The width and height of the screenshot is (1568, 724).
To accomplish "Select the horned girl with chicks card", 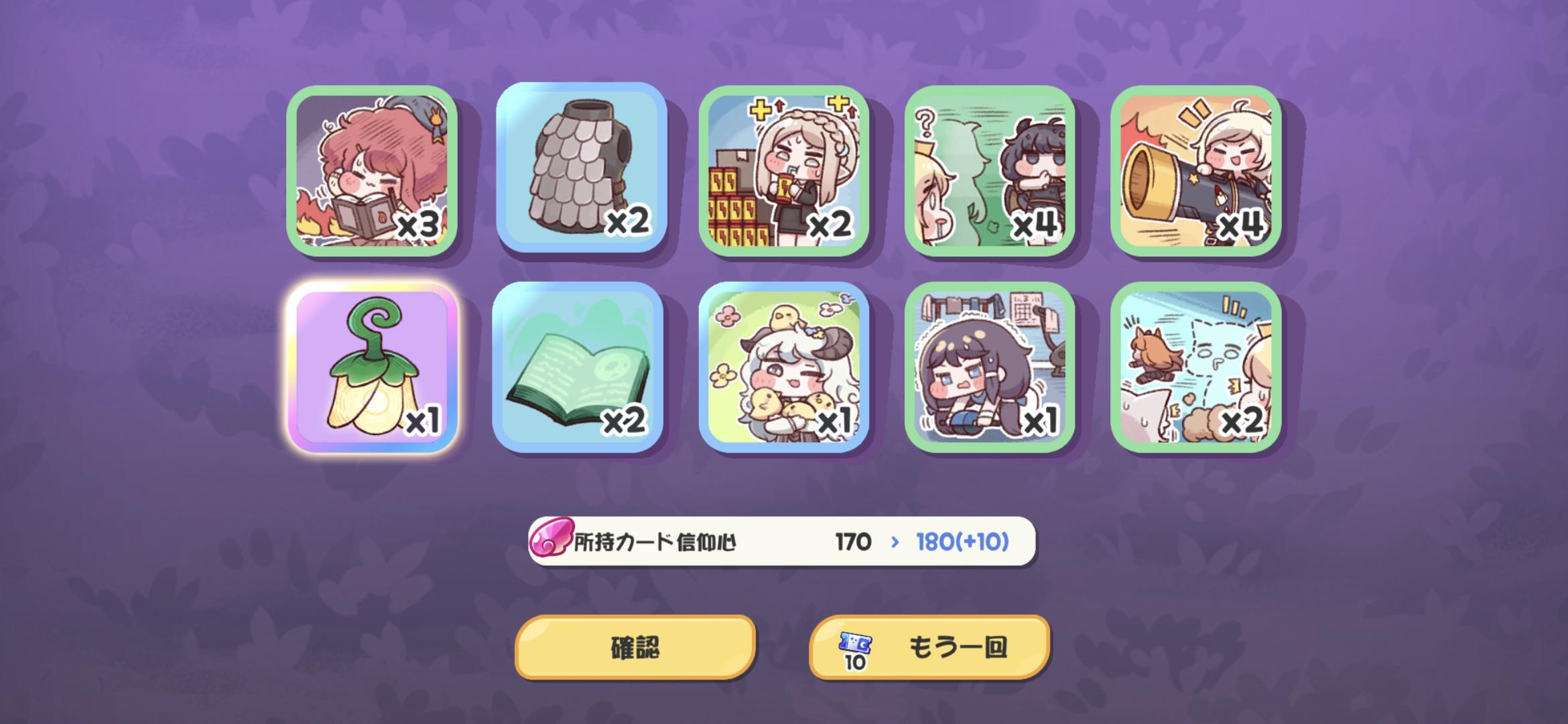I will tap(784, 367).
